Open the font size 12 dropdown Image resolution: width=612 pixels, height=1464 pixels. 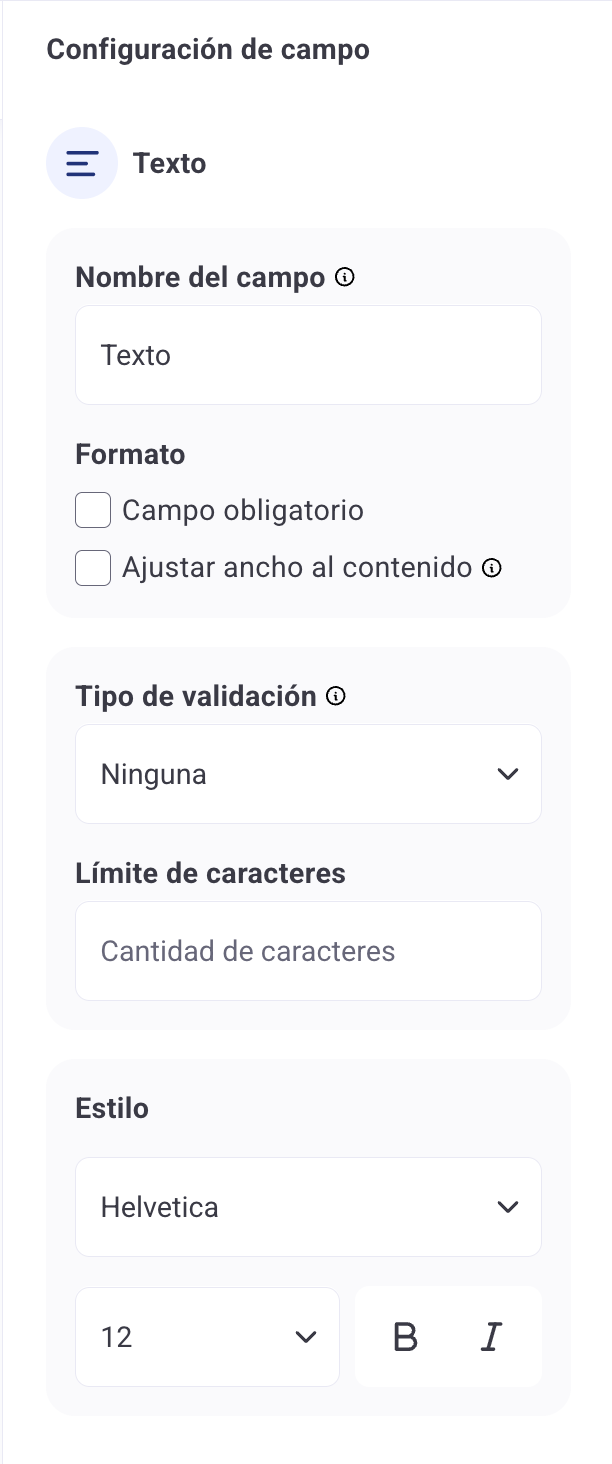tap(207, 1337)
